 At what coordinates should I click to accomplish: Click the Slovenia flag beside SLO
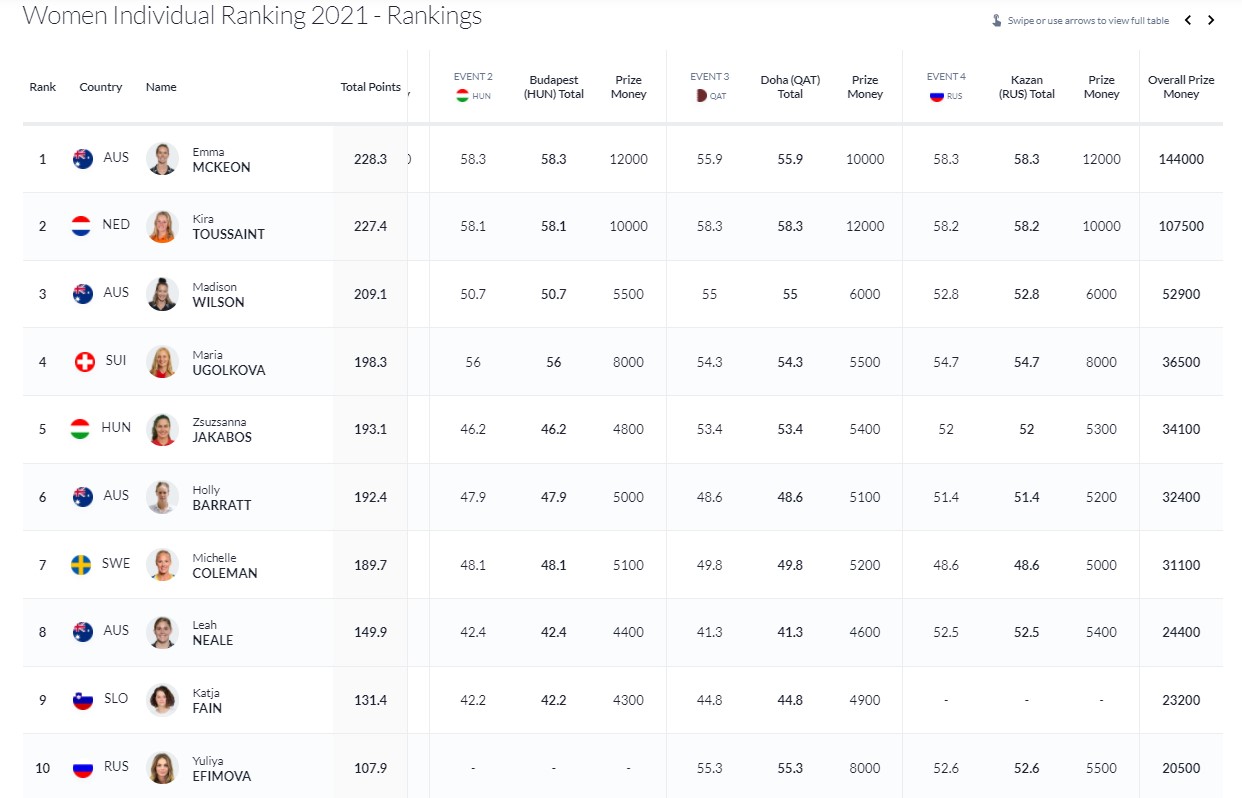(x=83, y=699)
